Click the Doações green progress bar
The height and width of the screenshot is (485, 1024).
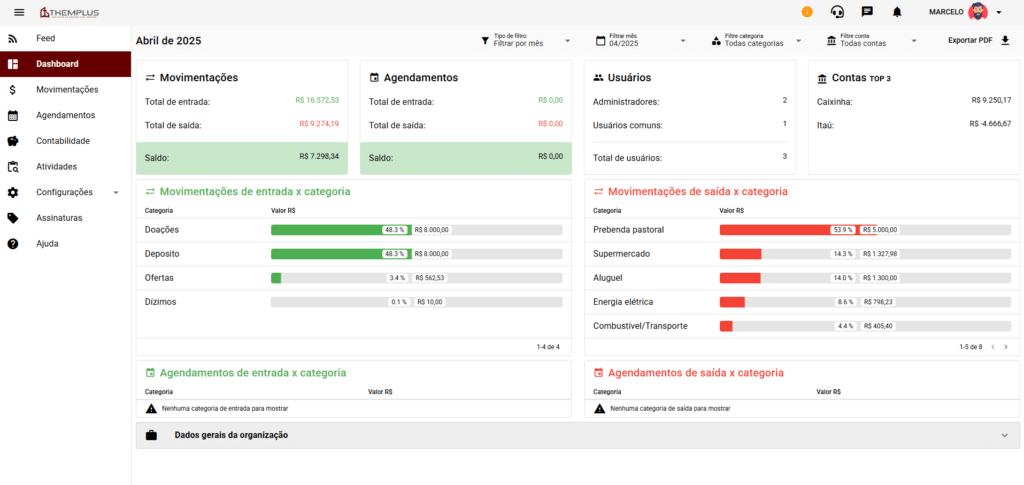pyautogui.click(x=341, y=230)
